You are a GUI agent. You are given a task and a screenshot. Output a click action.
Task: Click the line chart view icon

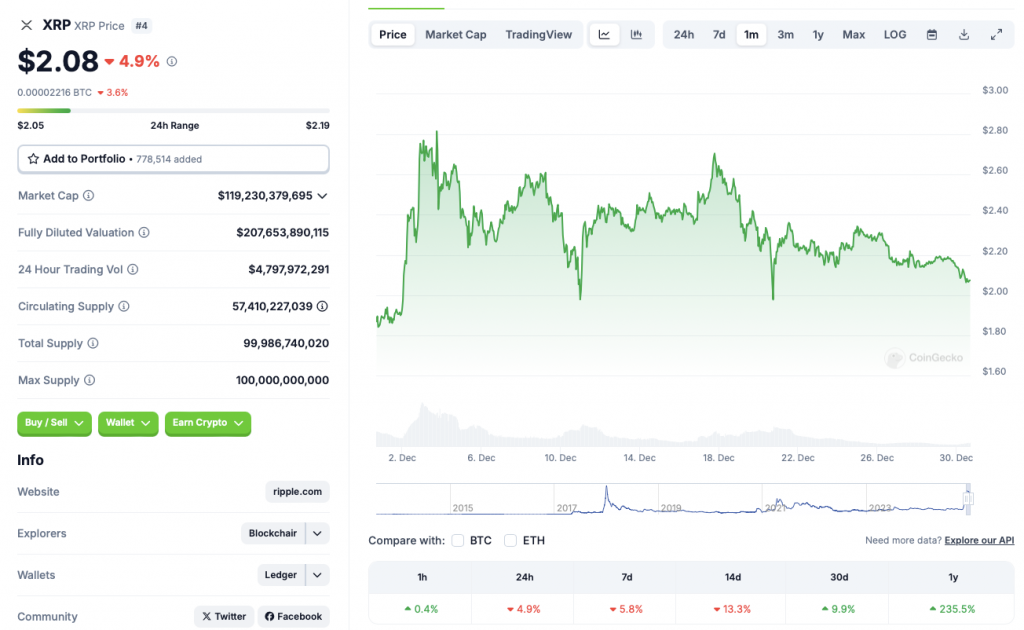(x=604, y=35)
